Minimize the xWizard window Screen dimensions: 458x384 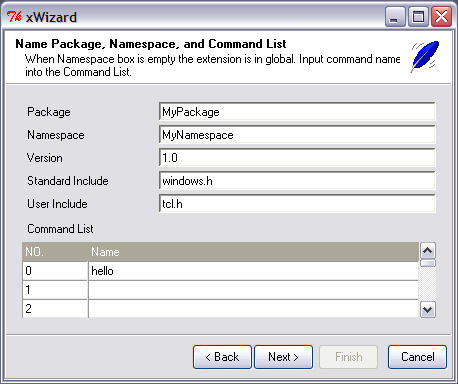click(395, 16)
